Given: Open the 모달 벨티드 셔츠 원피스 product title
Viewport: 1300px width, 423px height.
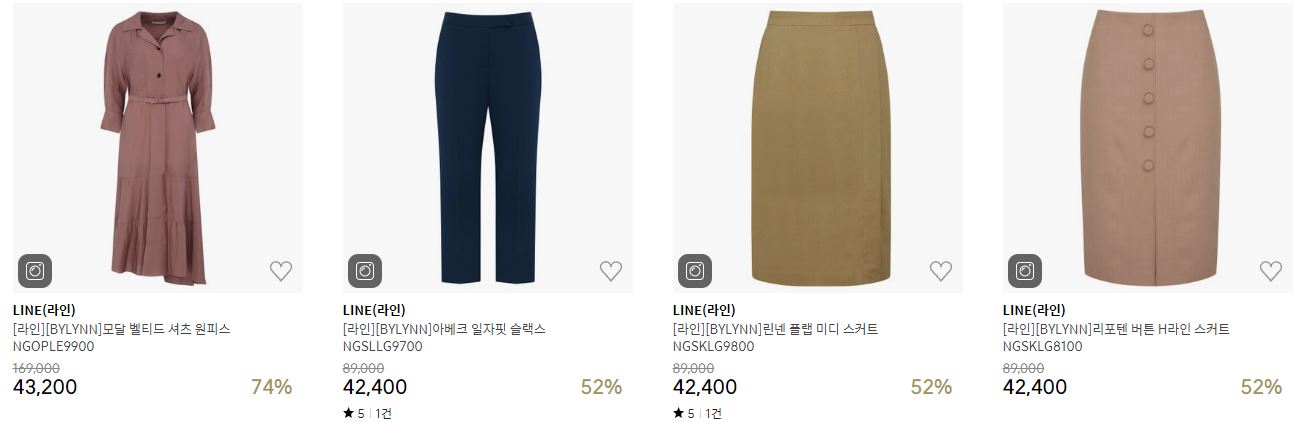Looking at the screenshot, I should point(122,329).
